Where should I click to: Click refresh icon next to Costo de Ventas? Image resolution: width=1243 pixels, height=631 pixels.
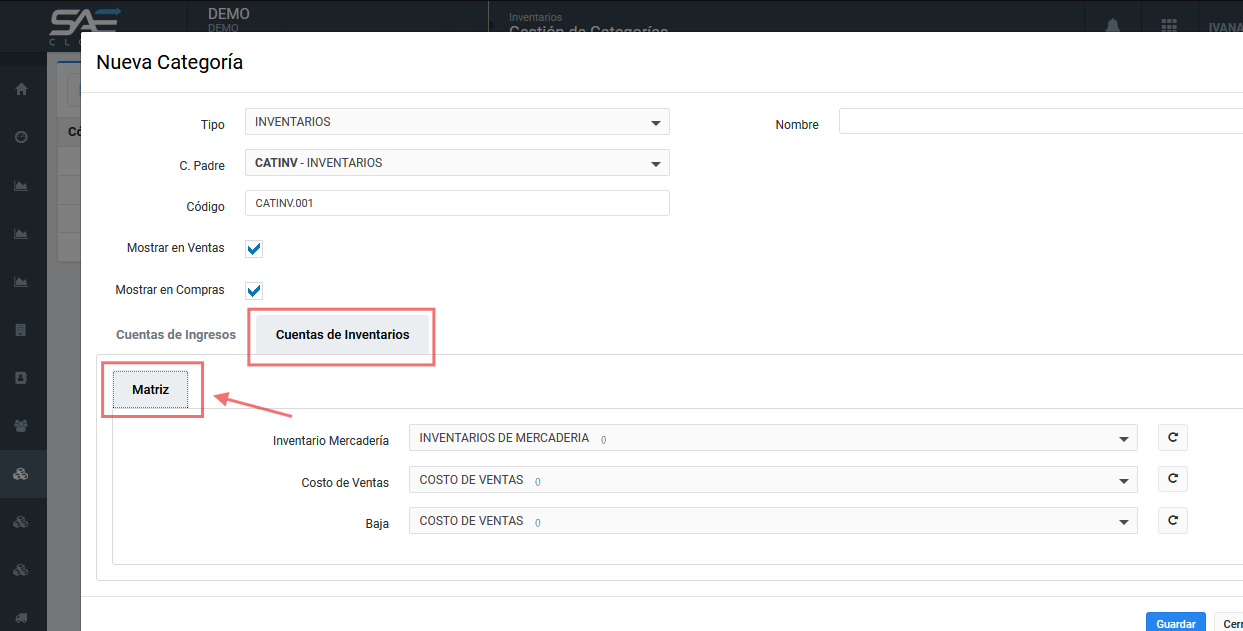tap(1172, 480)
